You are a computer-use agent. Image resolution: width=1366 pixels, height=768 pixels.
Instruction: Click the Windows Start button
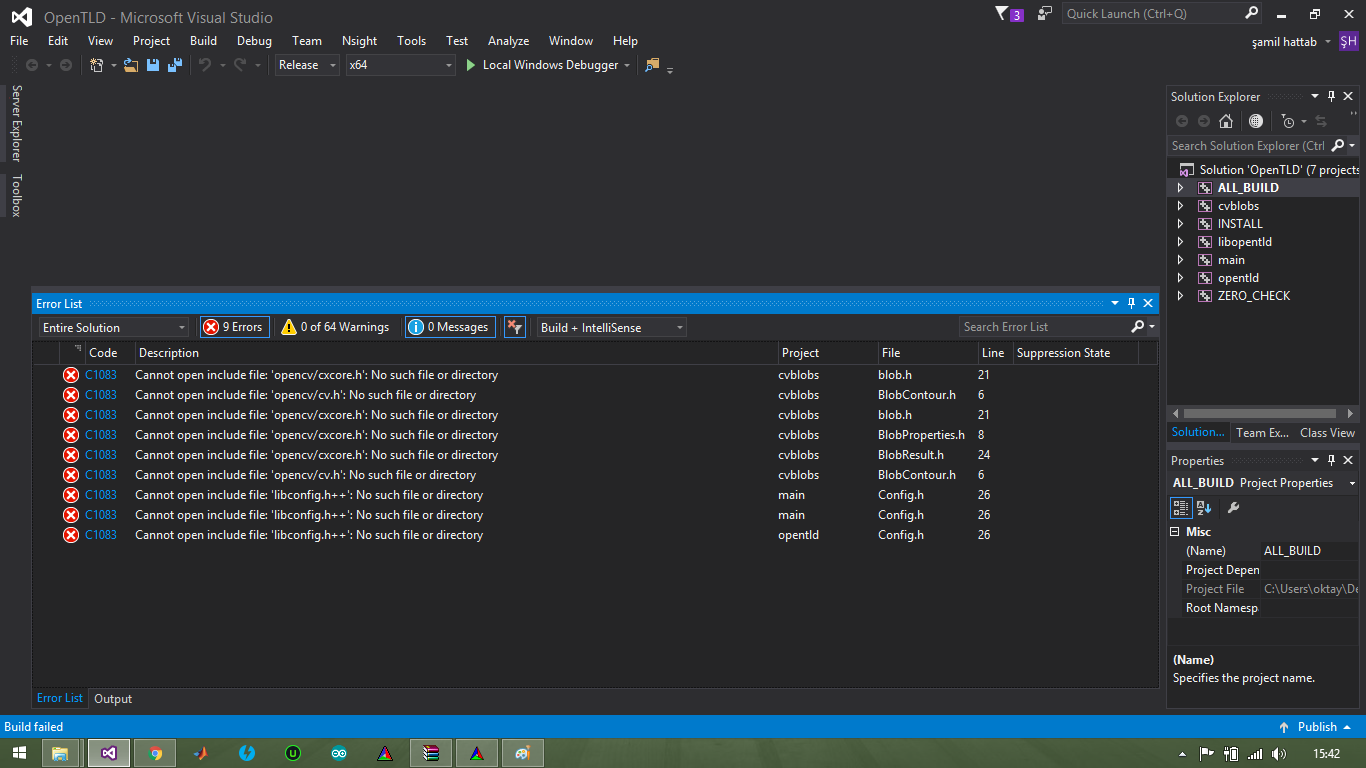point(19,754)
